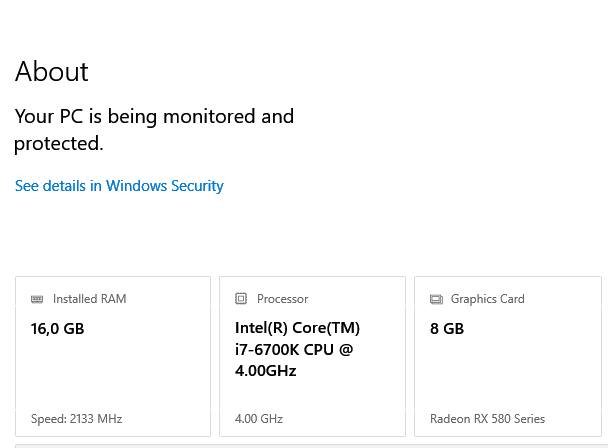Click the Installed RAM memory icon
Viewport: 608px width, 448px height.
(x=37, y=299)
